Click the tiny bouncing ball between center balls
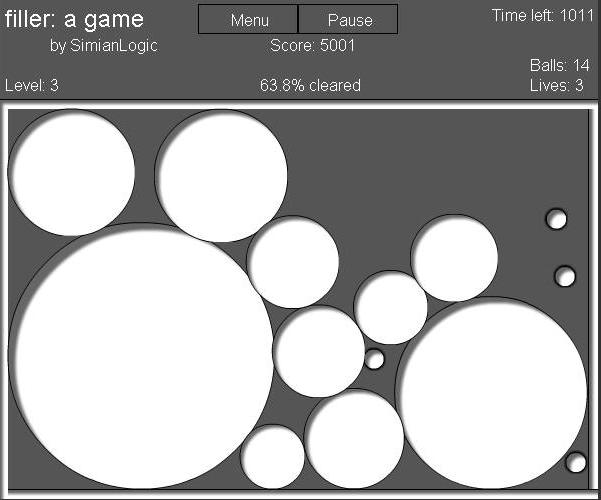This screenshot has width=601, height=500. (x=374, y=359)
